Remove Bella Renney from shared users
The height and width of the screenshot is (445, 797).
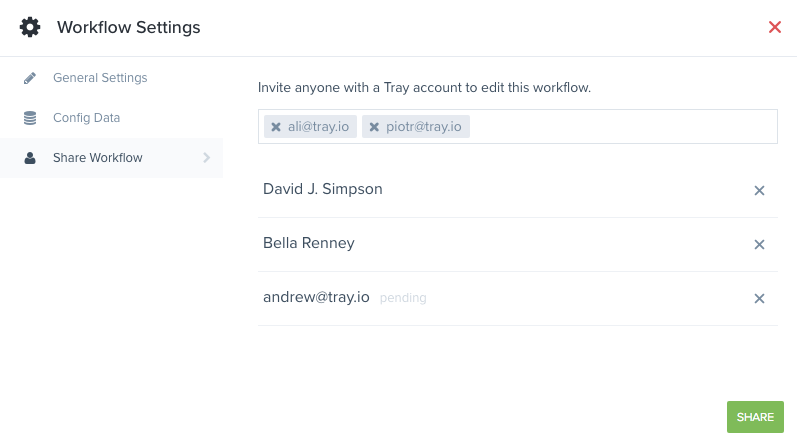[x=759, y=245]
